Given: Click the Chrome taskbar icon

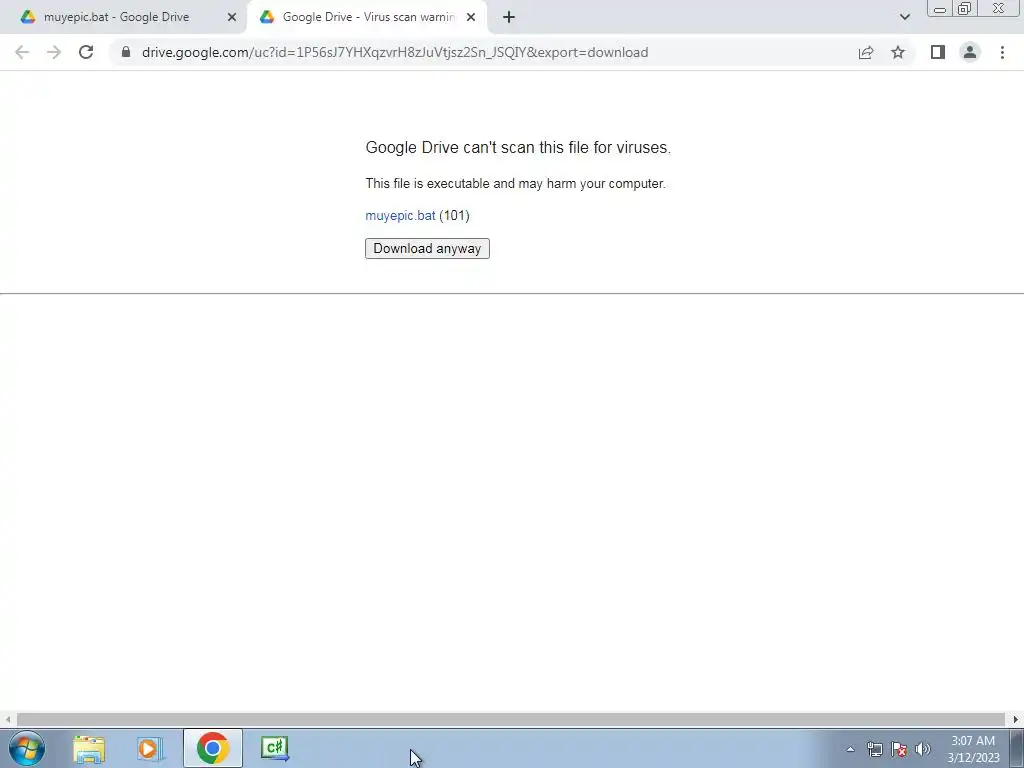Looking at the screenshot, I should tap(212, 748).
